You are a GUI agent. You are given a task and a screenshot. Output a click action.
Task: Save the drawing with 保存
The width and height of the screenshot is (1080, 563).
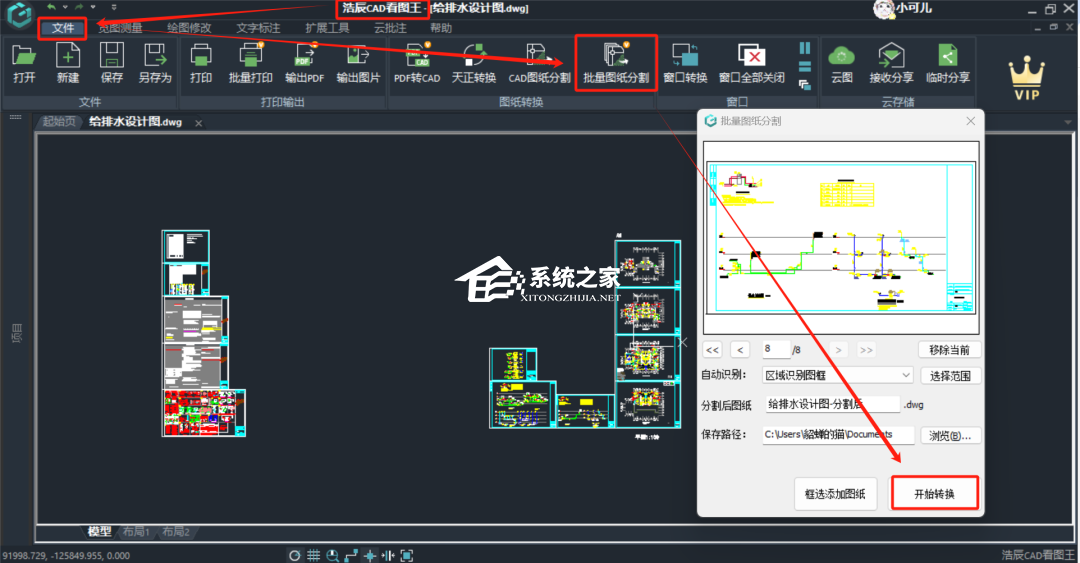click(x=112, y=63)
